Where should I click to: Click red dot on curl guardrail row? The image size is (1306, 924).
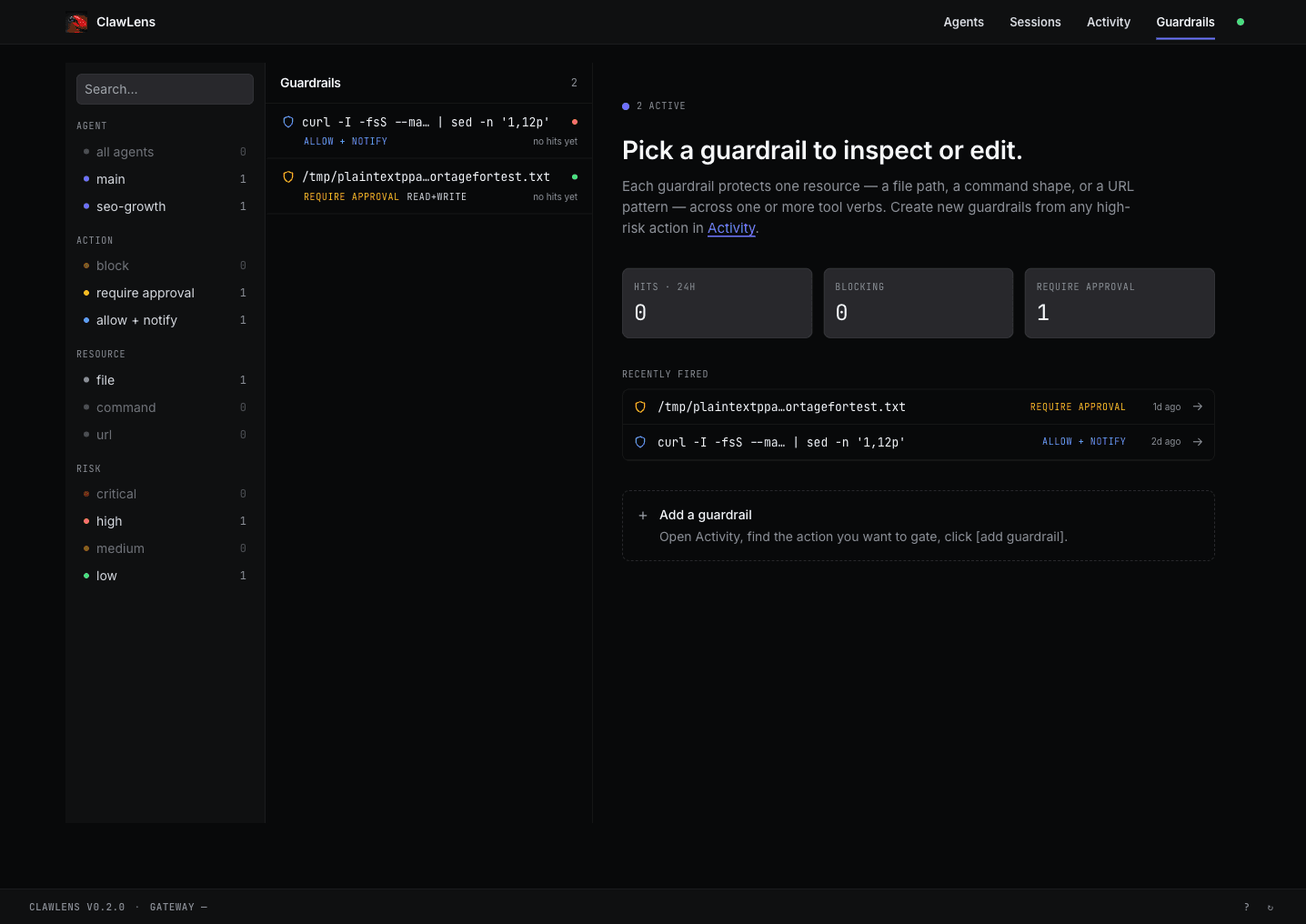575,122
